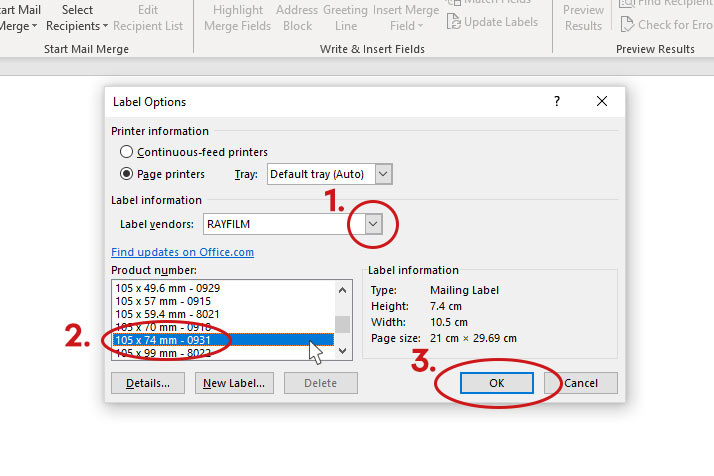Image resolution: width=714 pixels, height=476 pixels.
Task: Open the Tray dropdown arrow
Action: pos(383,174)
